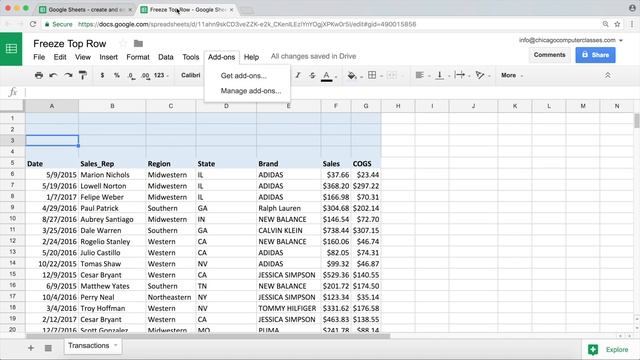Undo the last action
This screenshot has width=640, height=360.
(x=53, y=75)
